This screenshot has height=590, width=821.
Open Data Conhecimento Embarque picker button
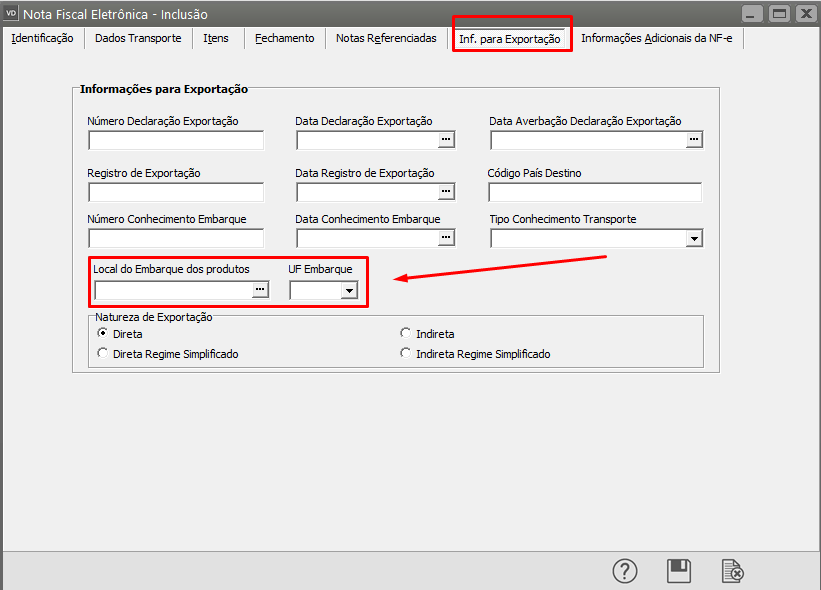coord(446,238)
